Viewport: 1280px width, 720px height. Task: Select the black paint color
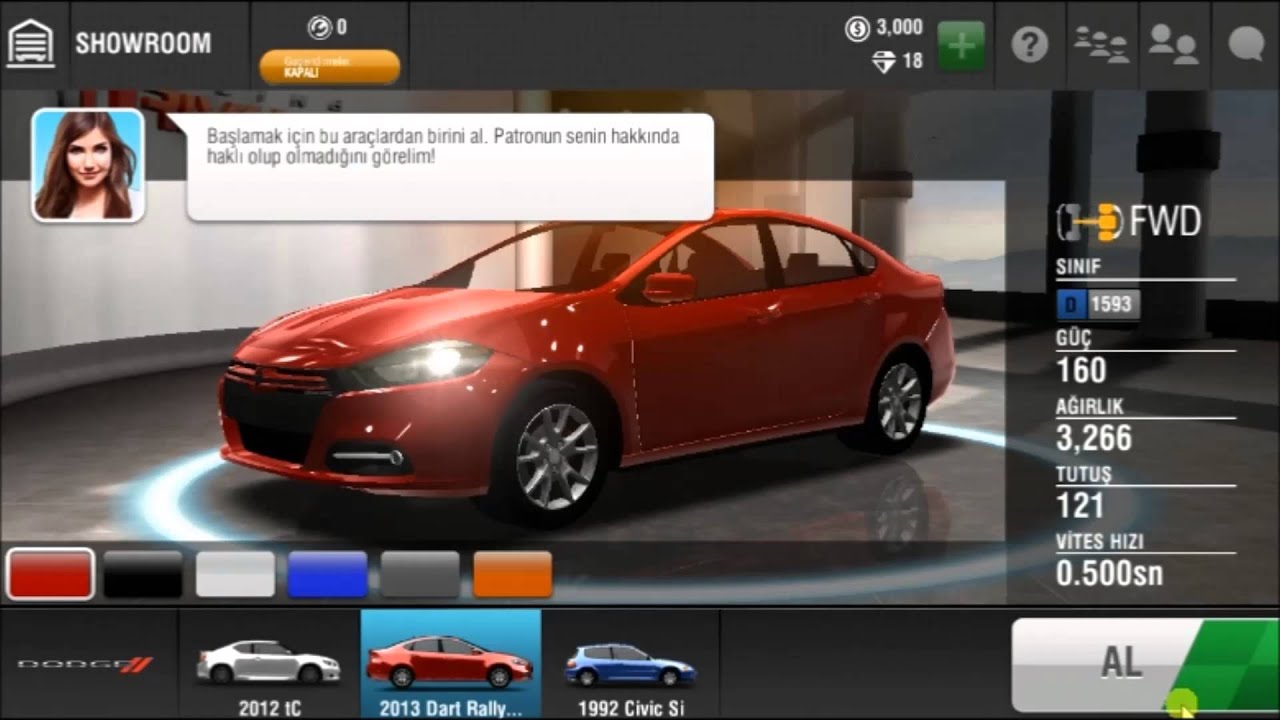click(x=143, y=574)
